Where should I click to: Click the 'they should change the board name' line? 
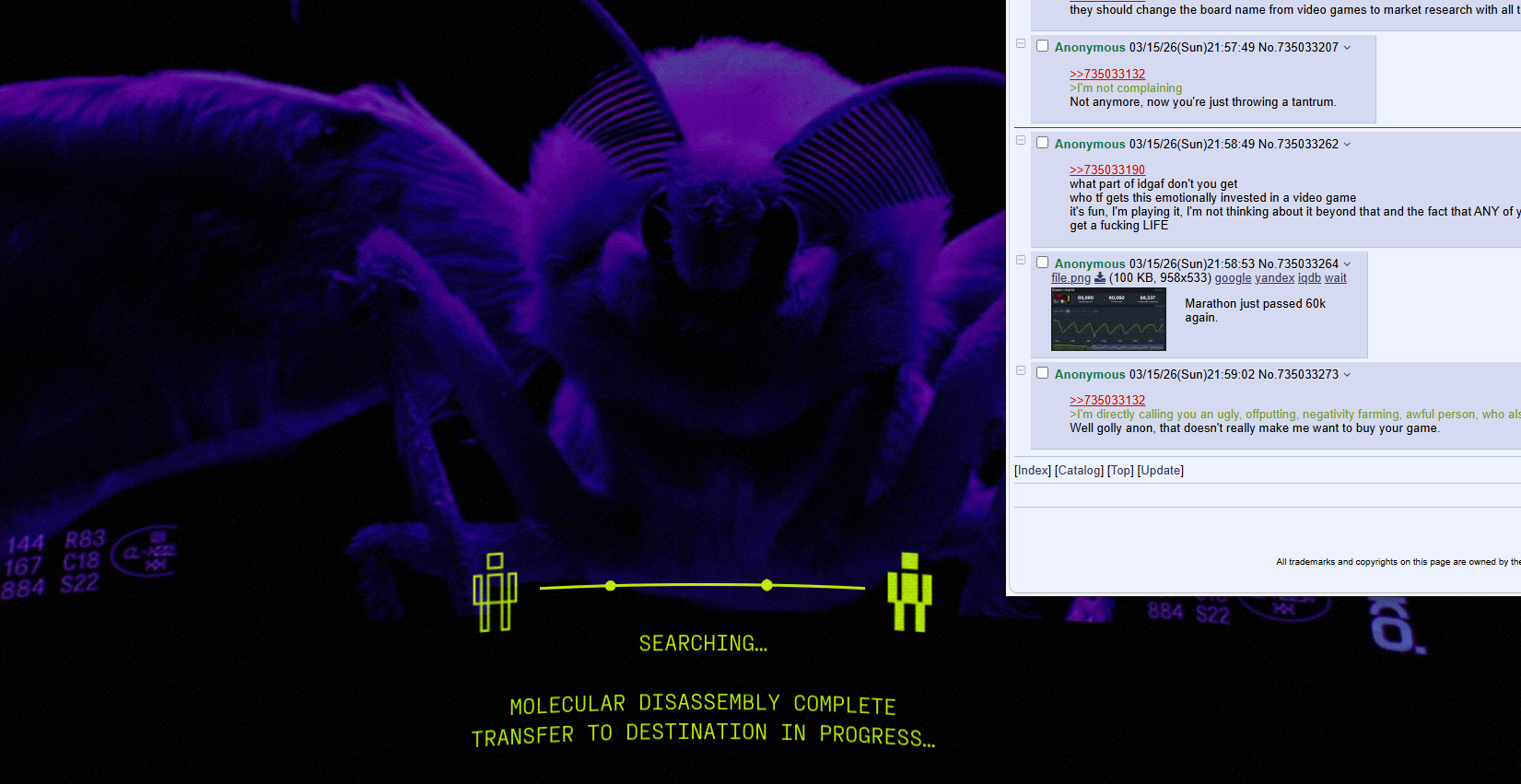coord(1295,10)
